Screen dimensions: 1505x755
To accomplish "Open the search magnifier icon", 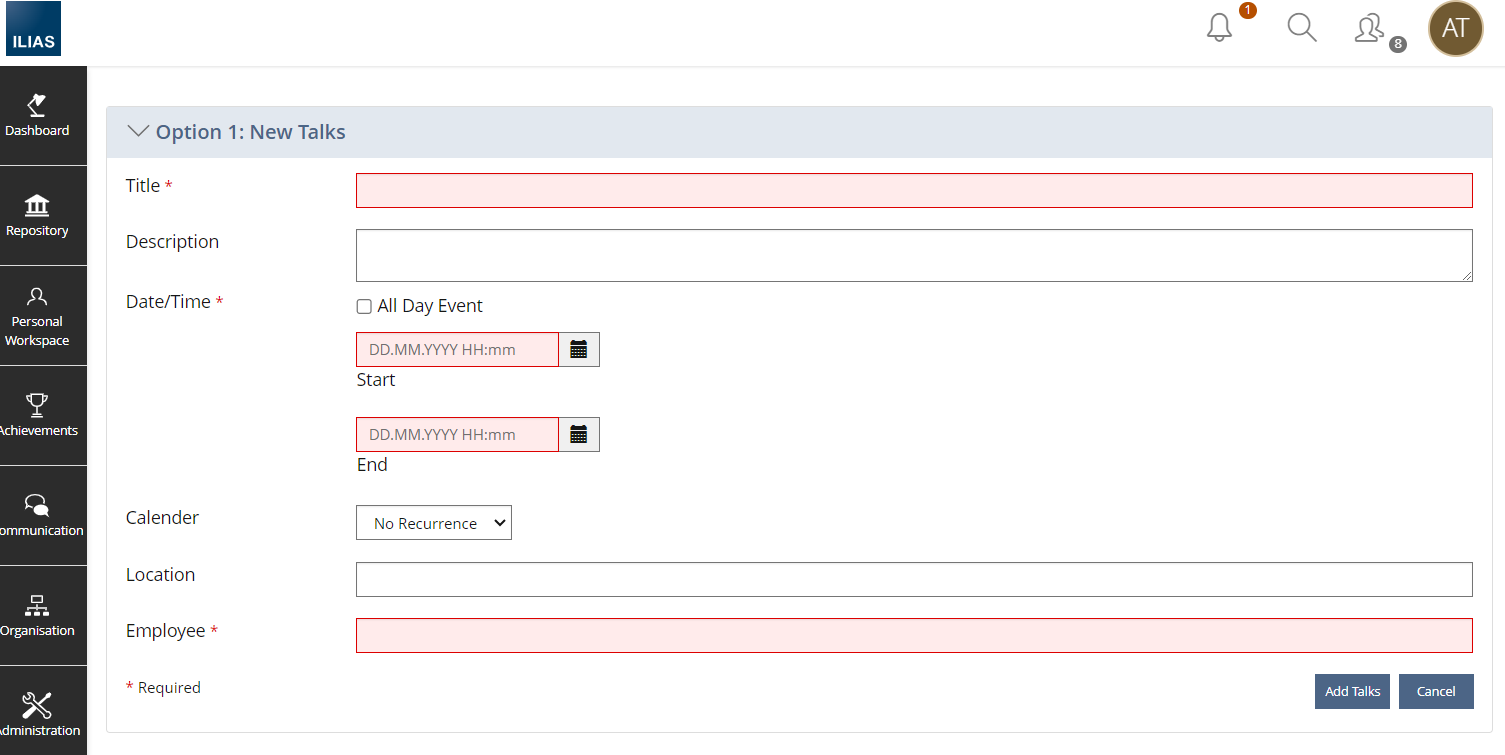I will click(x=1301, y=28).
